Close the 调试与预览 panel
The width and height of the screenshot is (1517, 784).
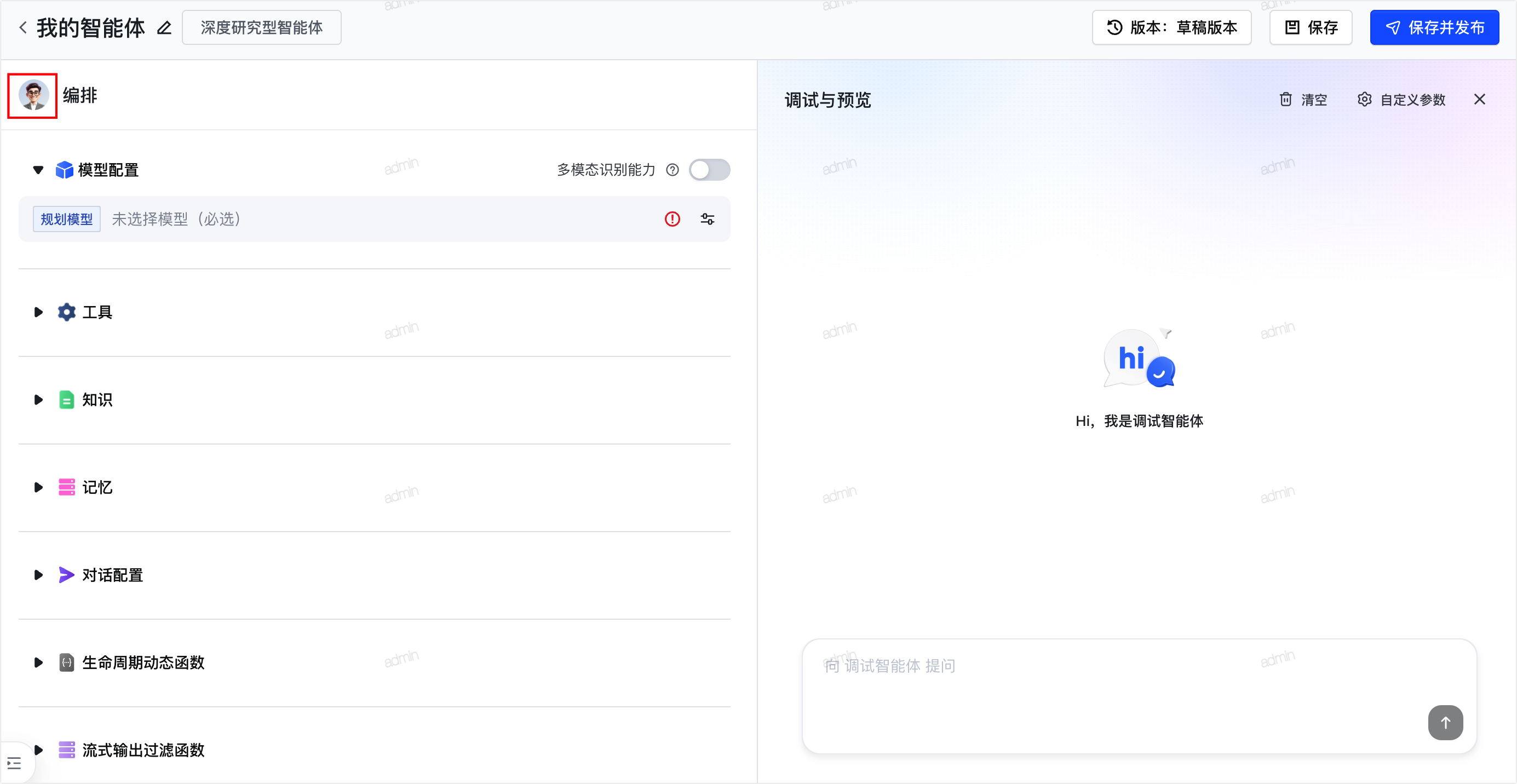tap(1479, 100)
